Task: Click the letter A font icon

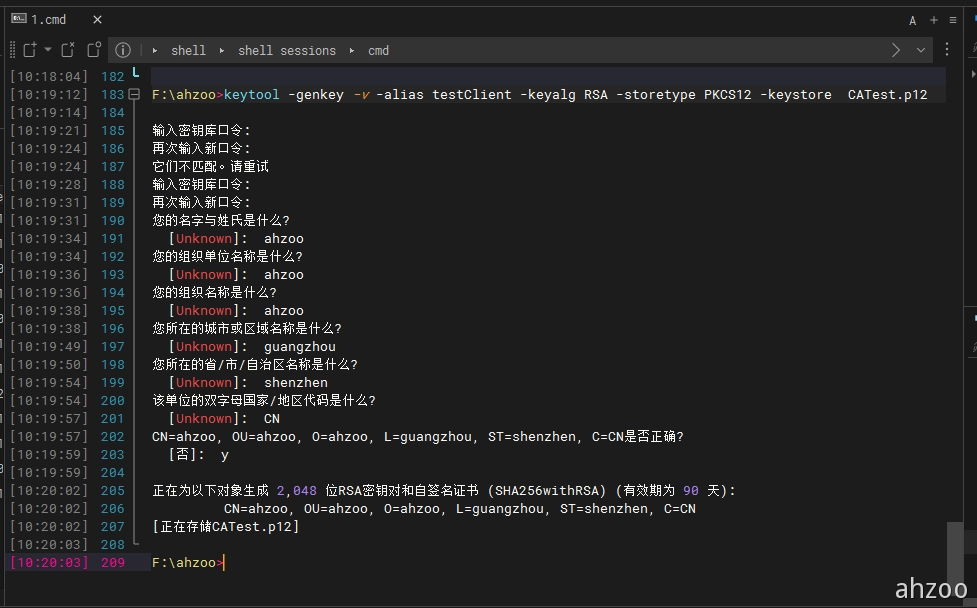Action: tap(913, 20)
